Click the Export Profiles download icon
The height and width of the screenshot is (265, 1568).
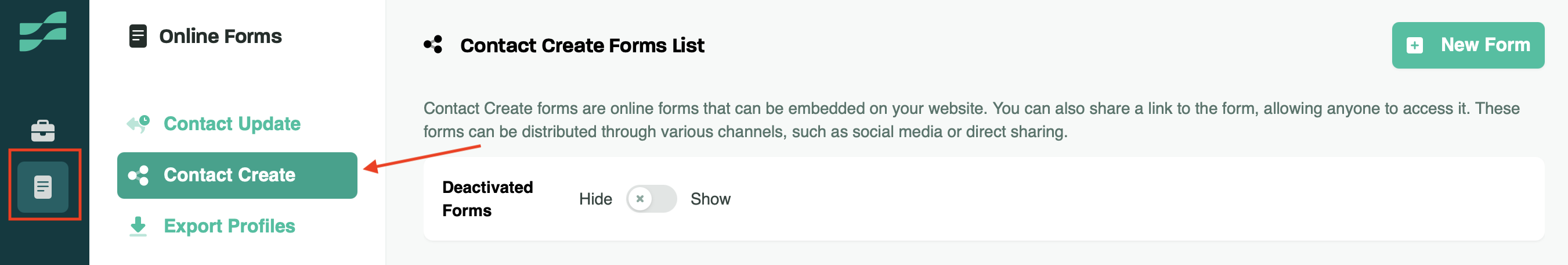click(138, 226)
